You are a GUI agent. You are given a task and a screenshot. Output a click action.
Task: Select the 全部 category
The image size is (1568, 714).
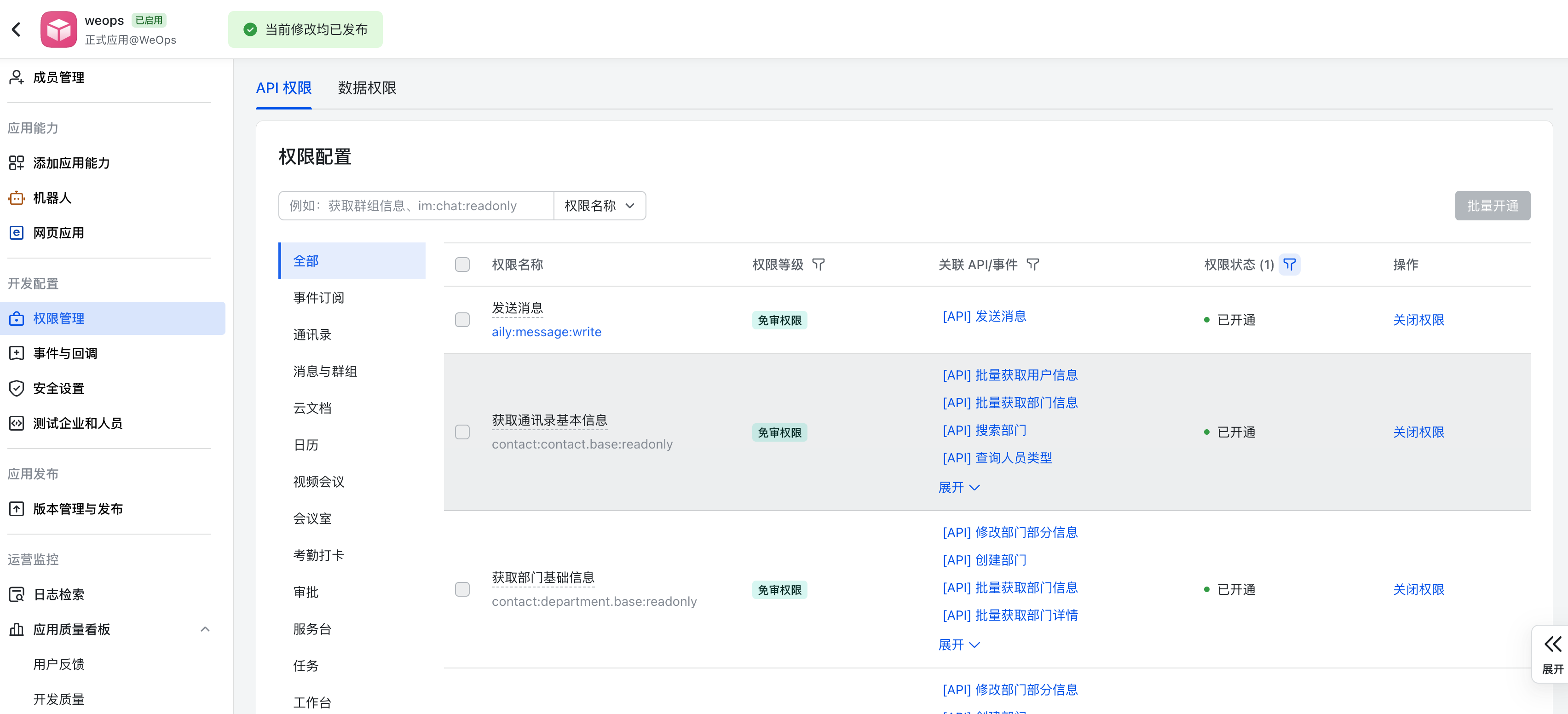click(352, 261)
